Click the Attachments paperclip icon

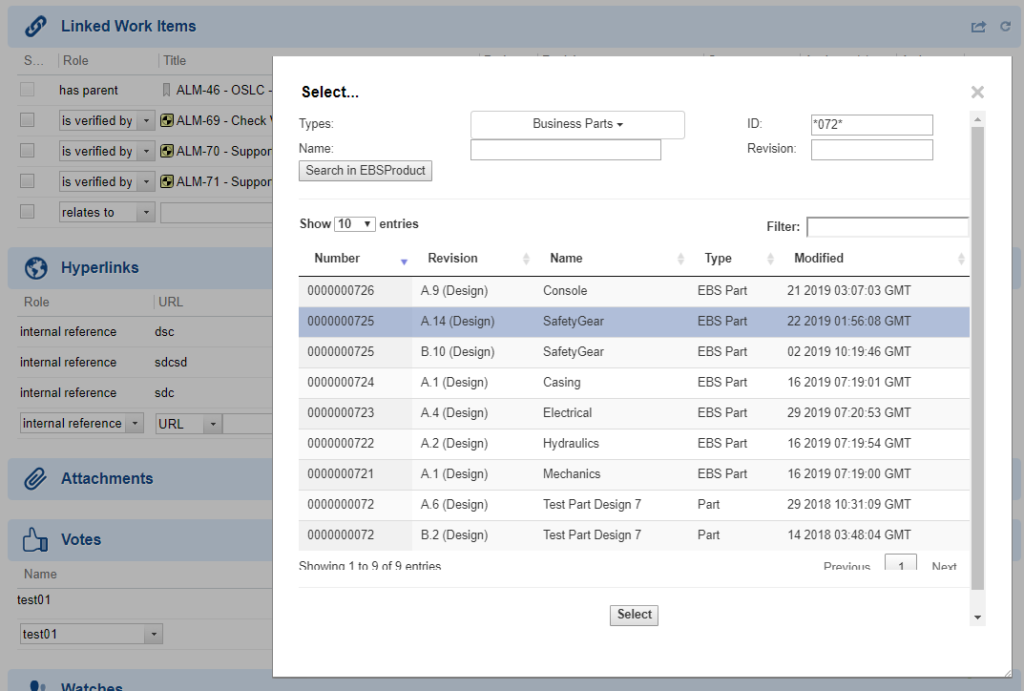[x=35, y=479]
